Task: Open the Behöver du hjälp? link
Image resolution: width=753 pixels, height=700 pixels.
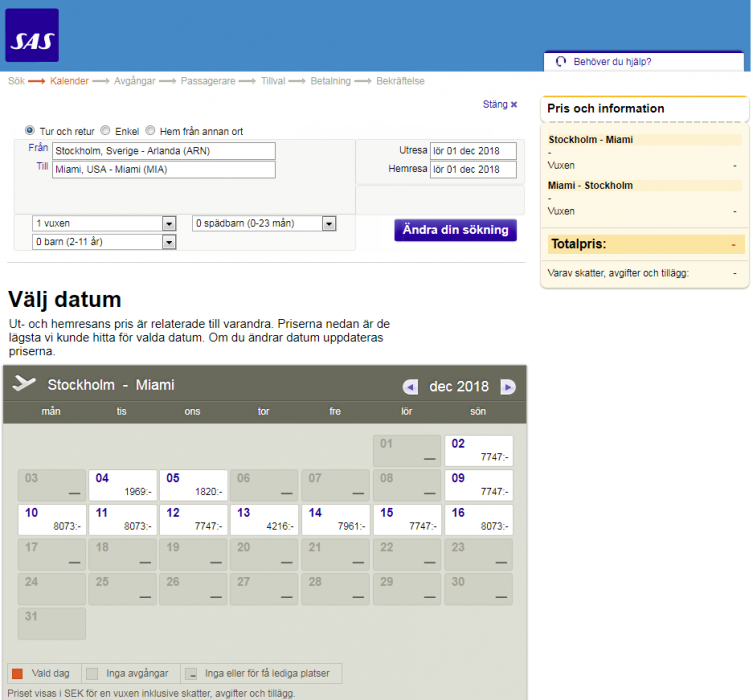Action: click(x=612, y=61)
